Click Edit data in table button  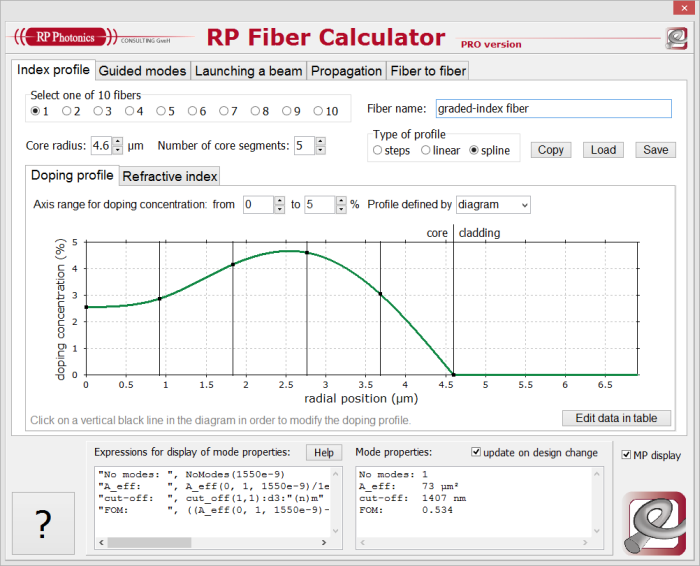click(x=617, y=418)
